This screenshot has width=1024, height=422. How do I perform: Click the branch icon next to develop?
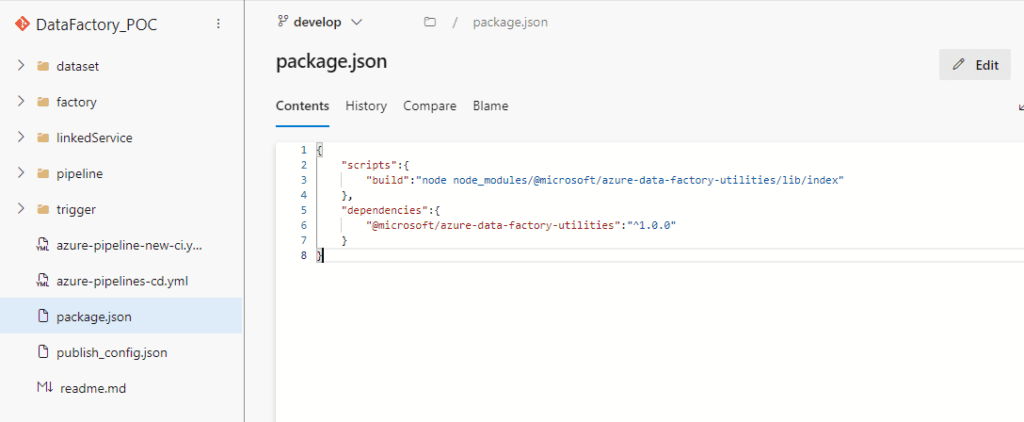point(283,22)
